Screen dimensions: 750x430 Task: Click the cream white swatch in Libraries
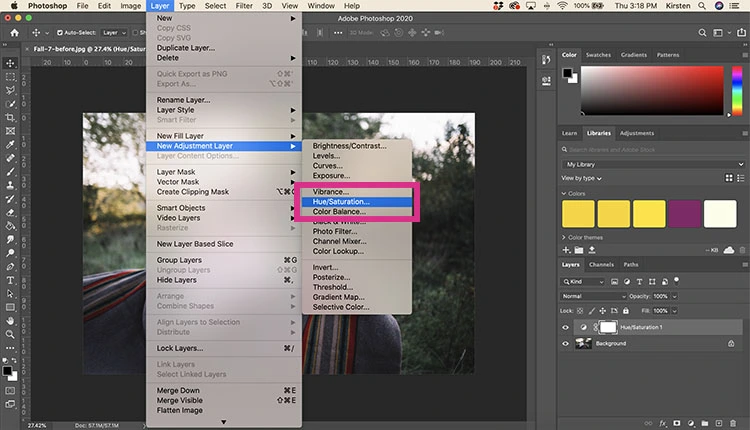720,214
